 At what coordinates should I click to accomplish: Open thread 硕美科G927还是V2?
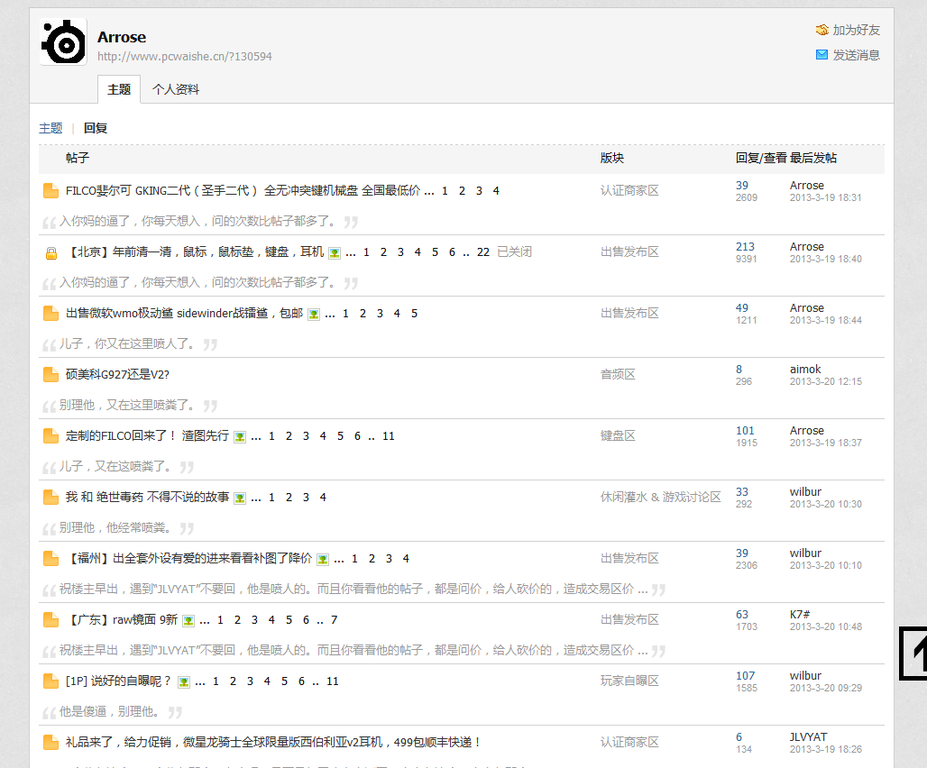pos(118,375)
